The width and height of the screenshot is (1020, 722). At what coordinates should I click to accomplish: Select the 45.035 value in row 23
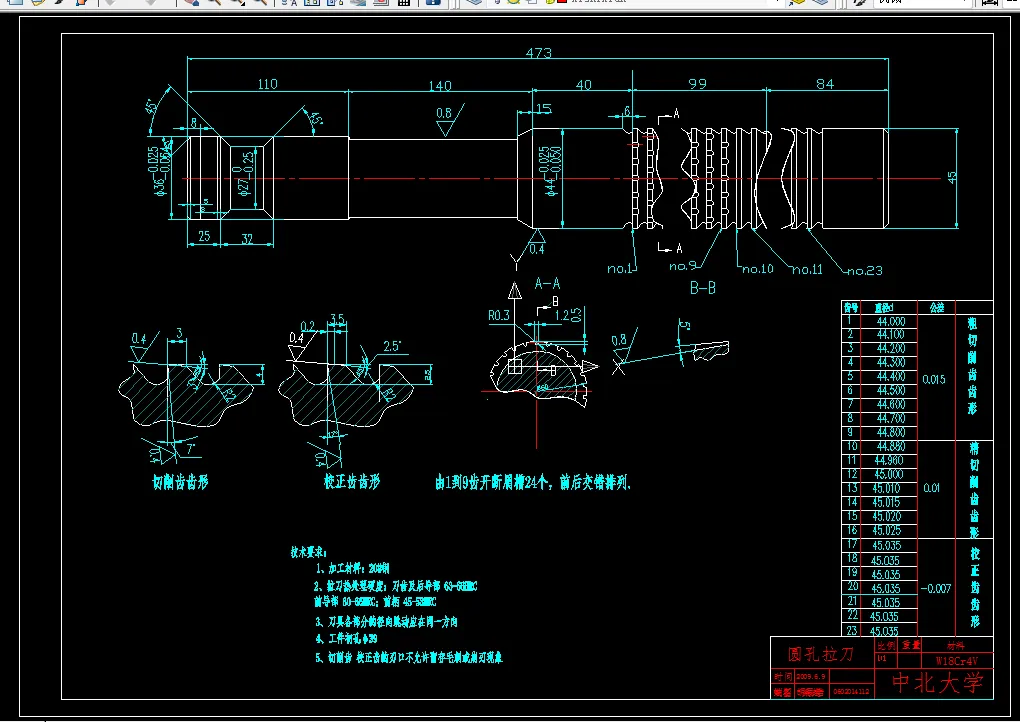pos(884,631)
